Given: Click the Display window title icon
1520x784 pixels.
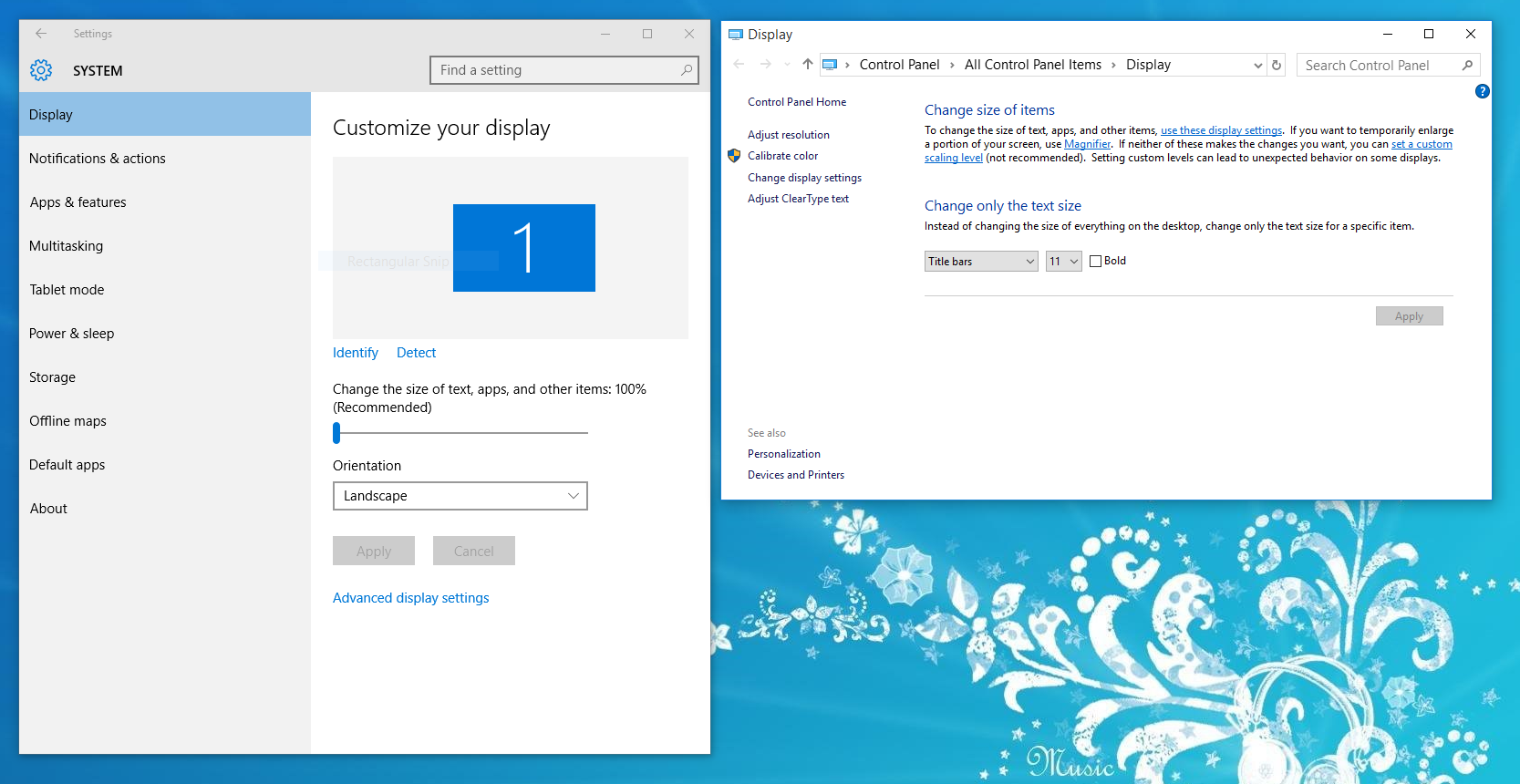Looking at the screenshot, I should [x=736, y=35].
